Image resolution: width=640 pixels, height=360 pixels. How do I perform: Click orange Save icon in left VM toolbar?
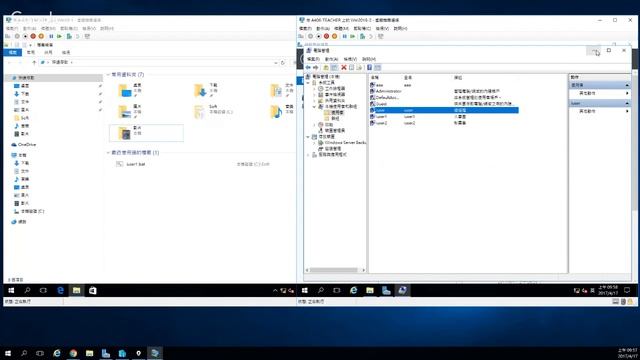point(41,36)
